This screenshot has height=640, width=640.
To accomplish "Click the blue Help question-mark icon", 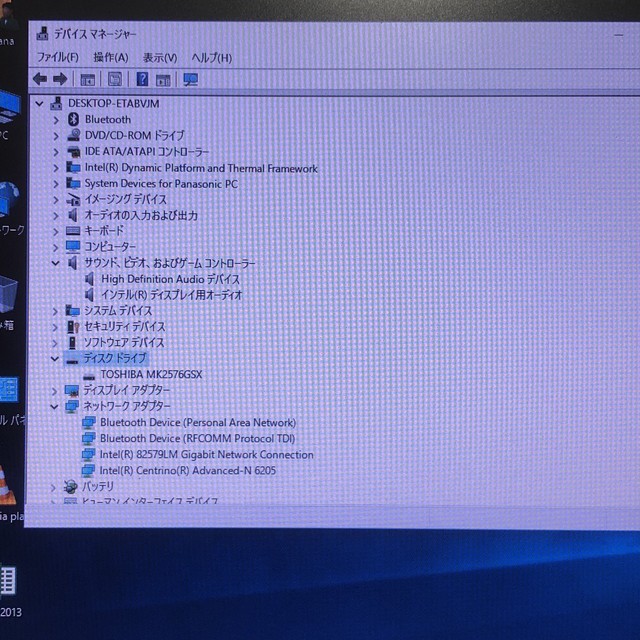I will (x=142, y=79).
